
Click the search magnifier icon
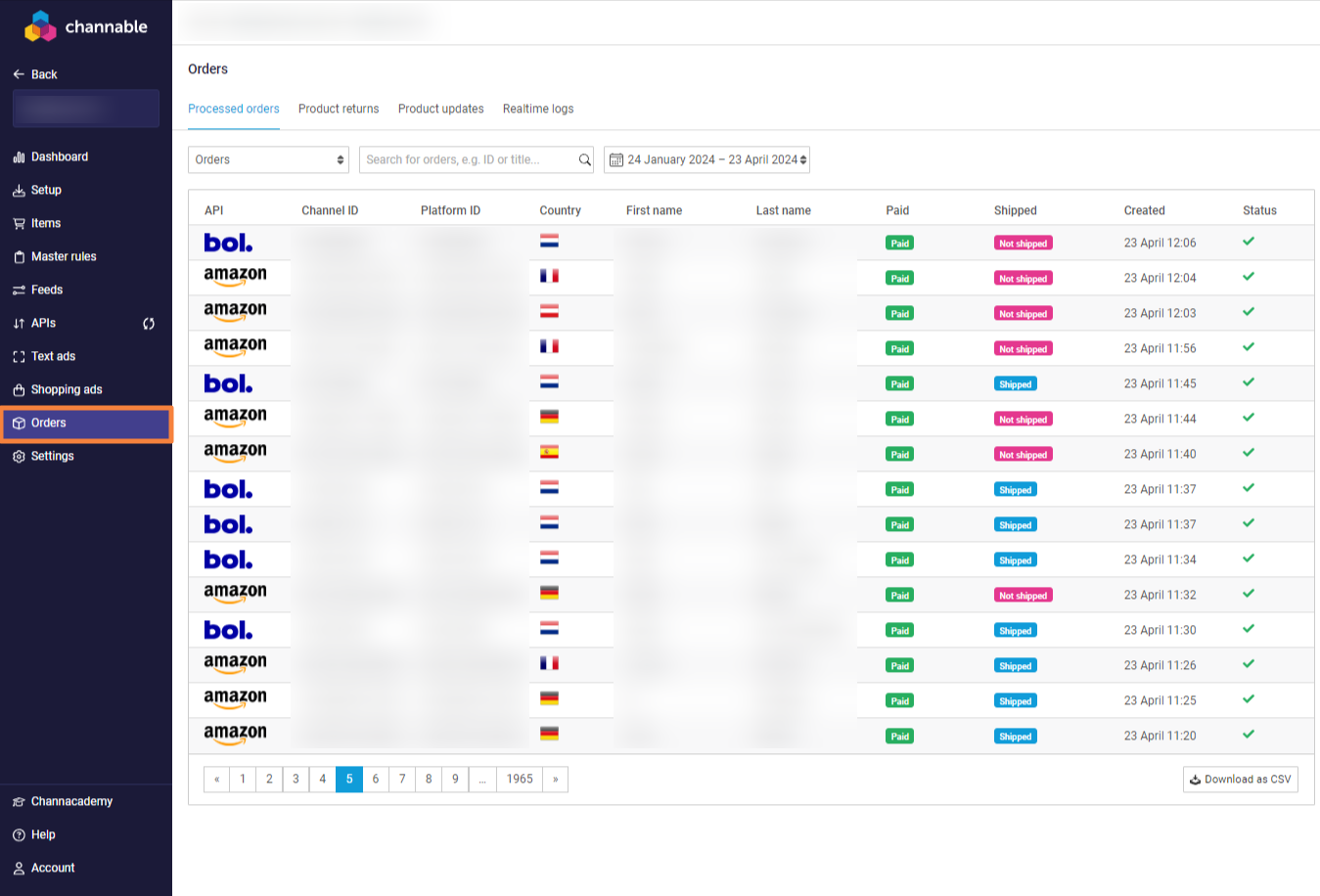(x=584, y=160)
